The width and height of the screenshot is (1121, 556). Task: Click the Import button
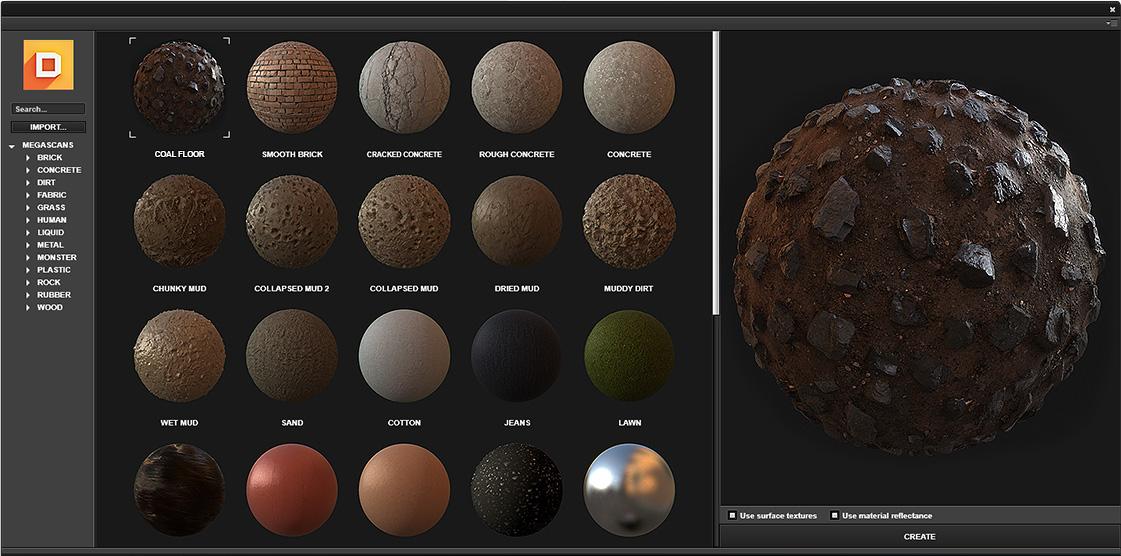[49, 127]
